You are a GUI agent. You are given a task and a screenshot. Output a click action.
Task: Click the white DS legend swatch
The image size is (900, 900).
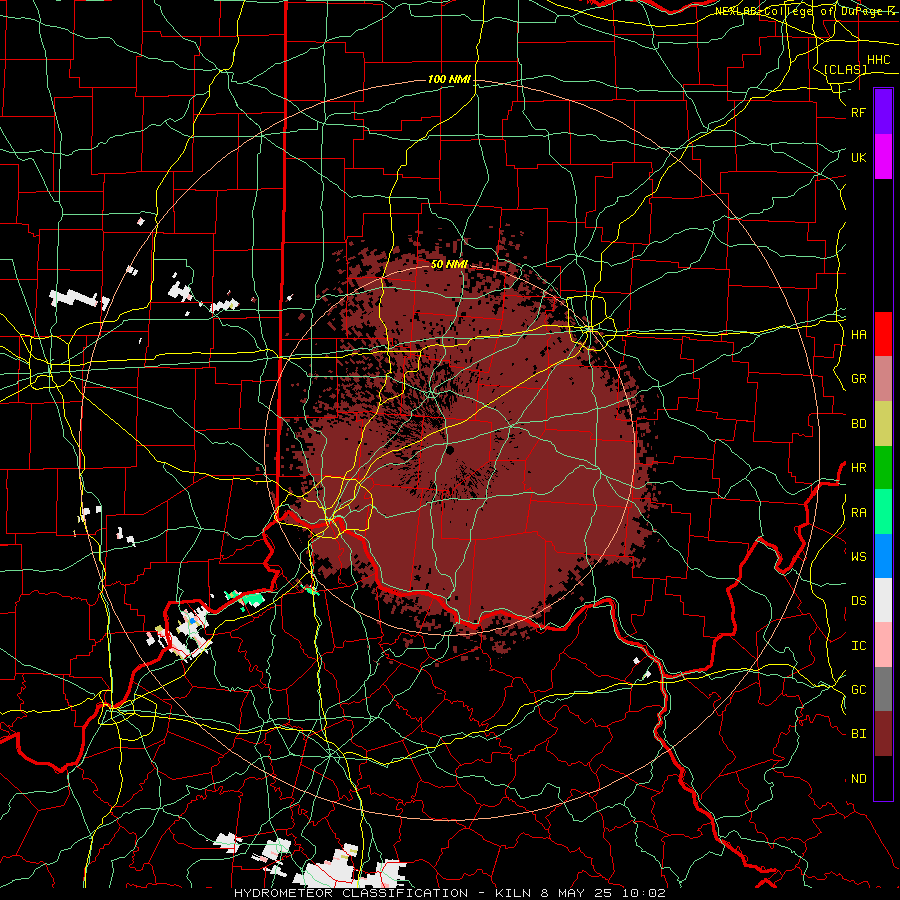pyautogui.click(x=883, y=600)
